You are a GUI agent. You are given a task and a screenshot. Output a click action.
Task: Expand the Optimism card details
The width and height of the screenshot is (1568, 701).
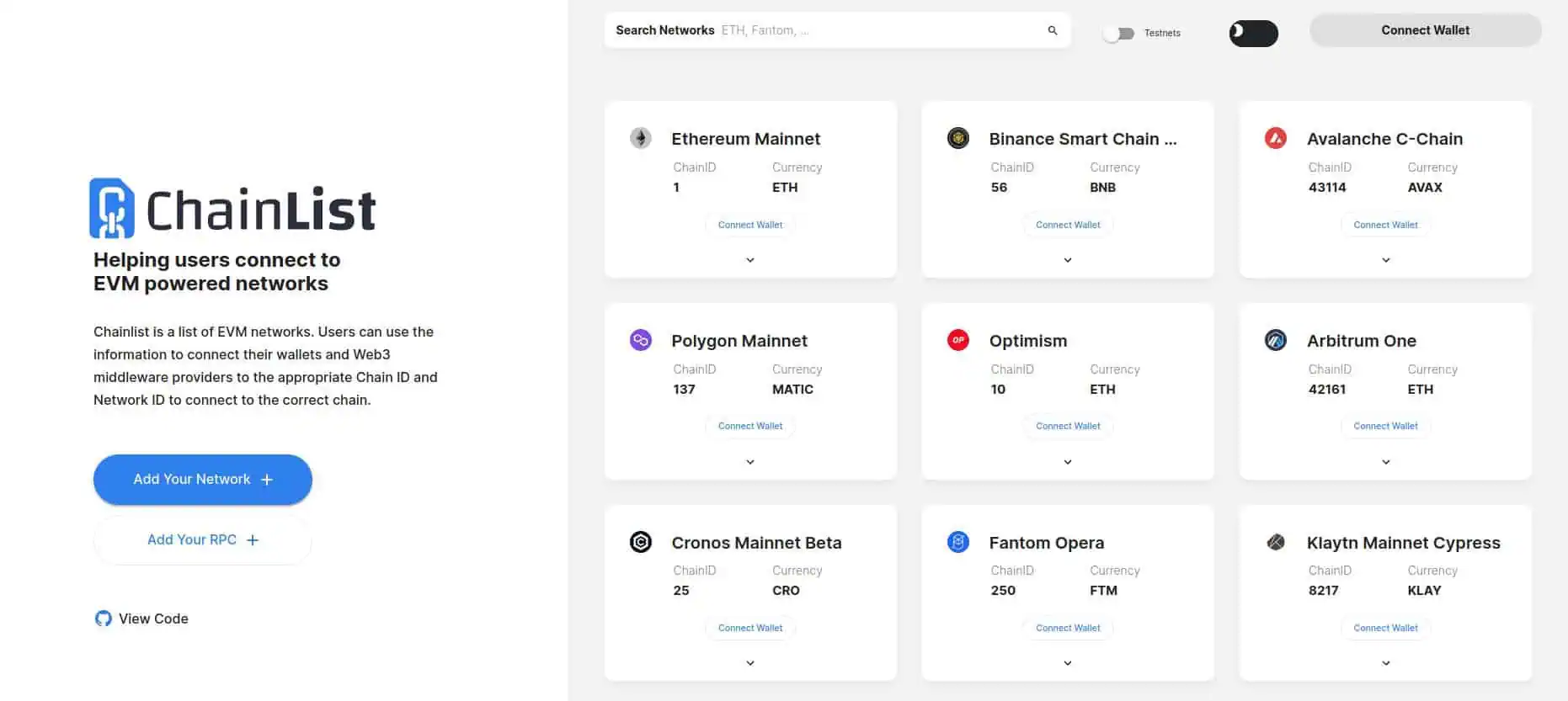click(1068, 462)
